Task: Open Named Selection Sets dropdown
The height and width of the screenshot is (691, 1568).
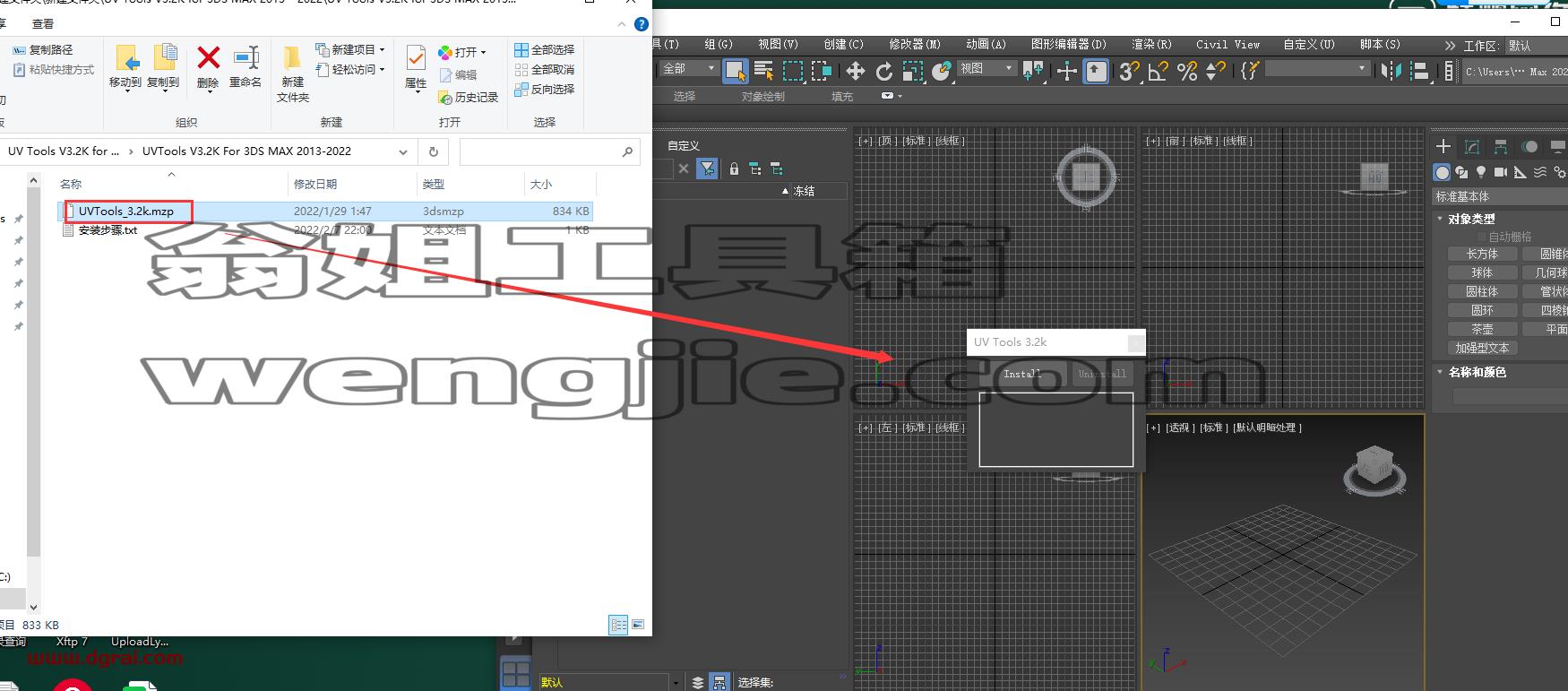Action: [x=1317, y=68]
